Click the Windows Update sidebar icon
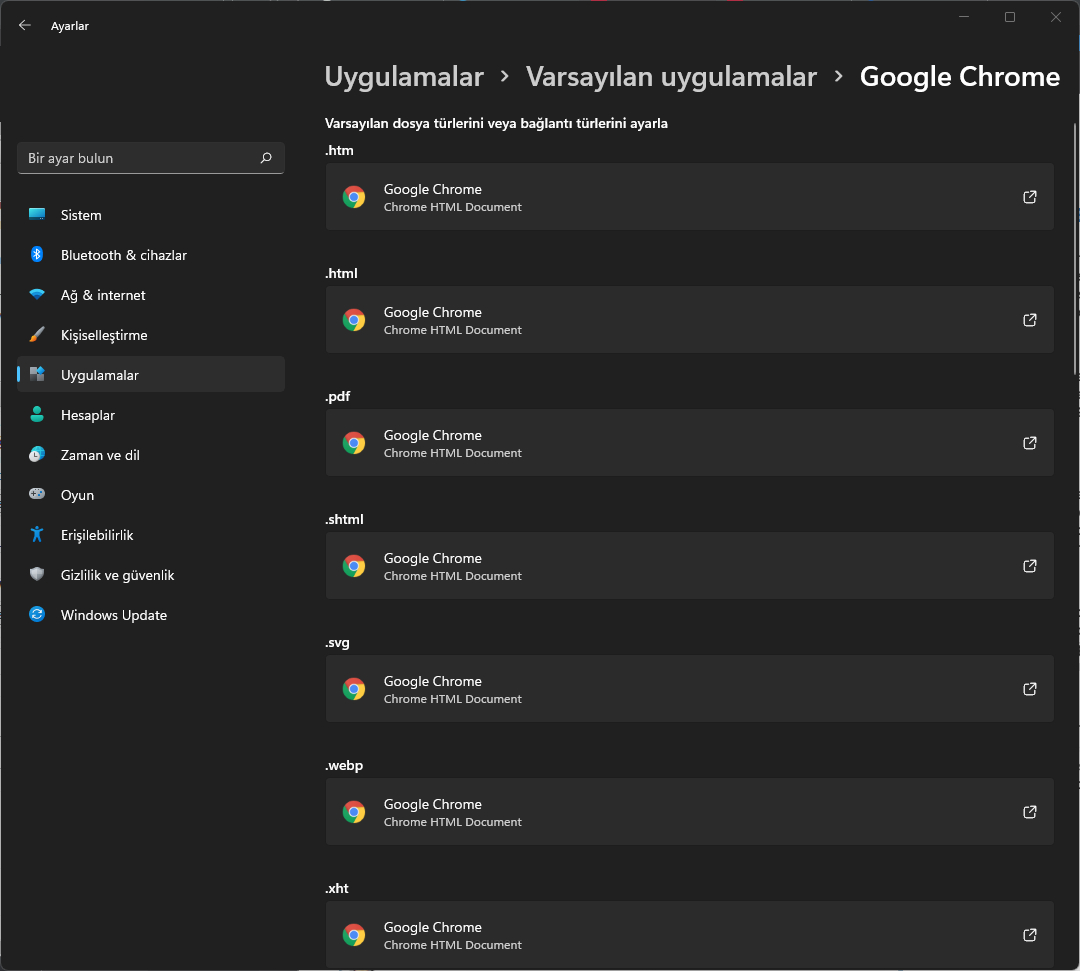 (x=37, y=615)
